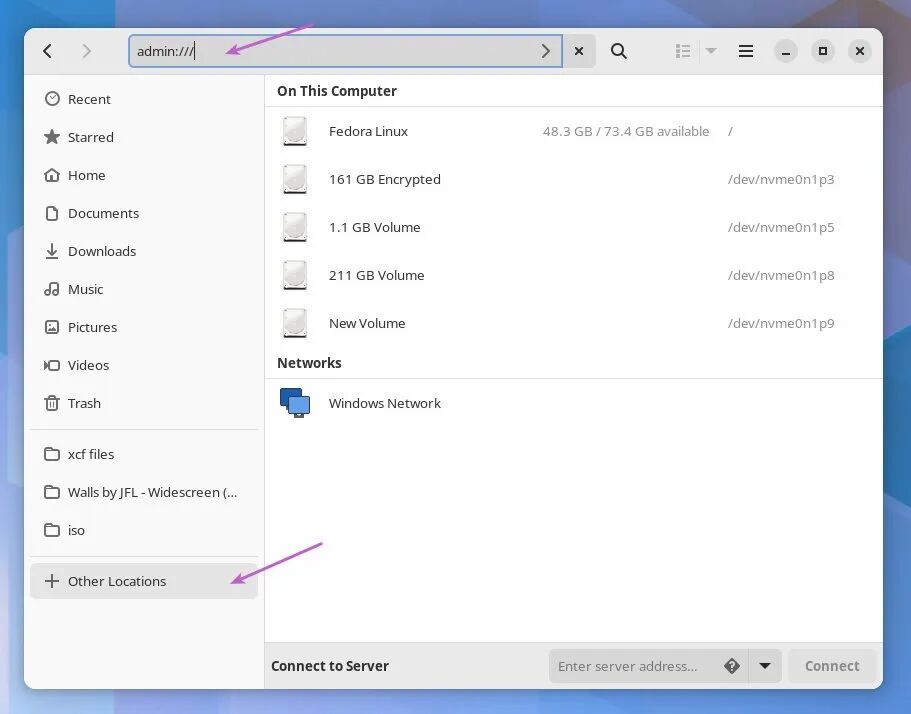Click the star icon beside Starred

click(52, 137)
